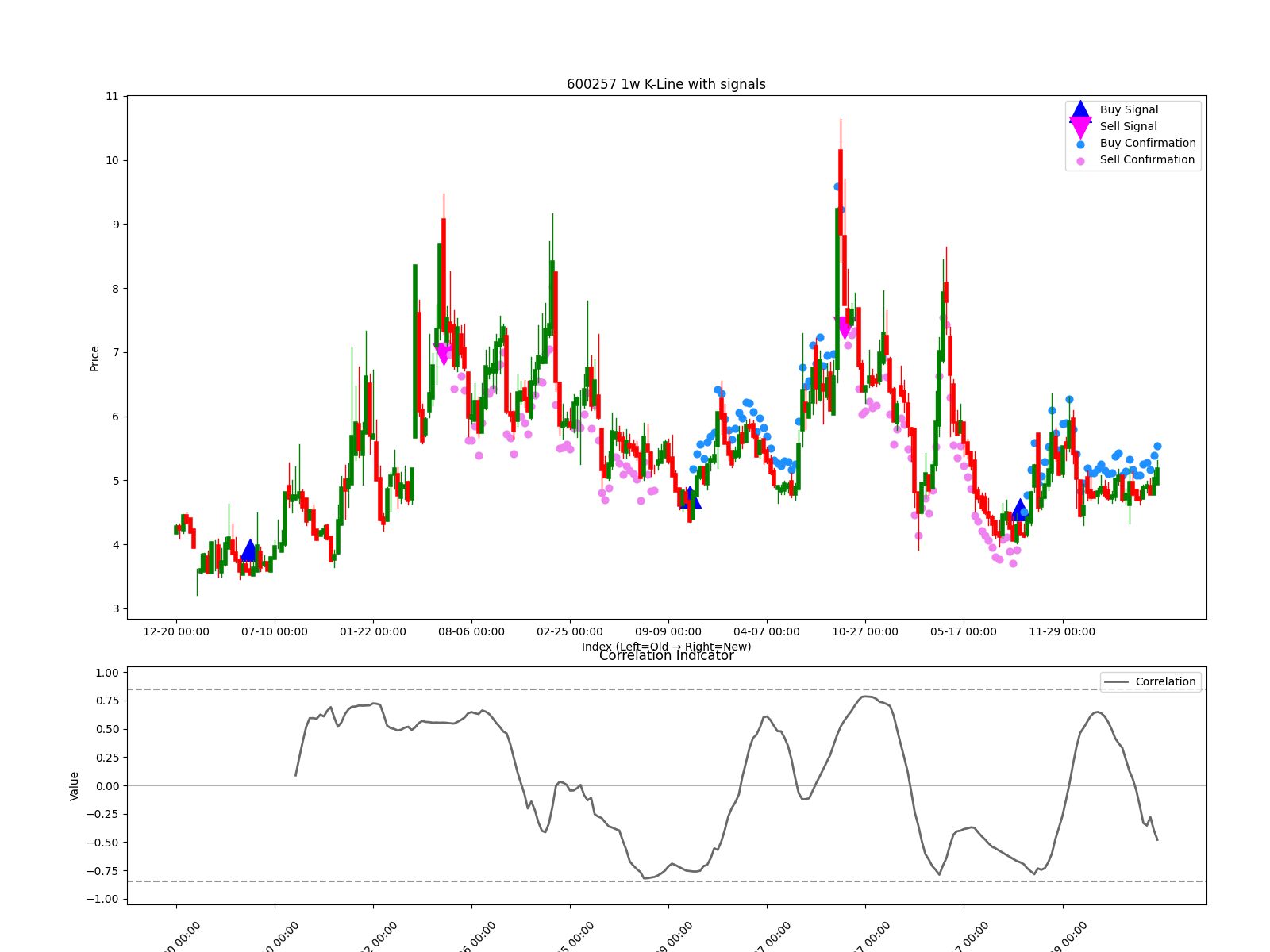
Task: Click price chart tick '08-06 00:00'
Action: [x=471, y=632]
